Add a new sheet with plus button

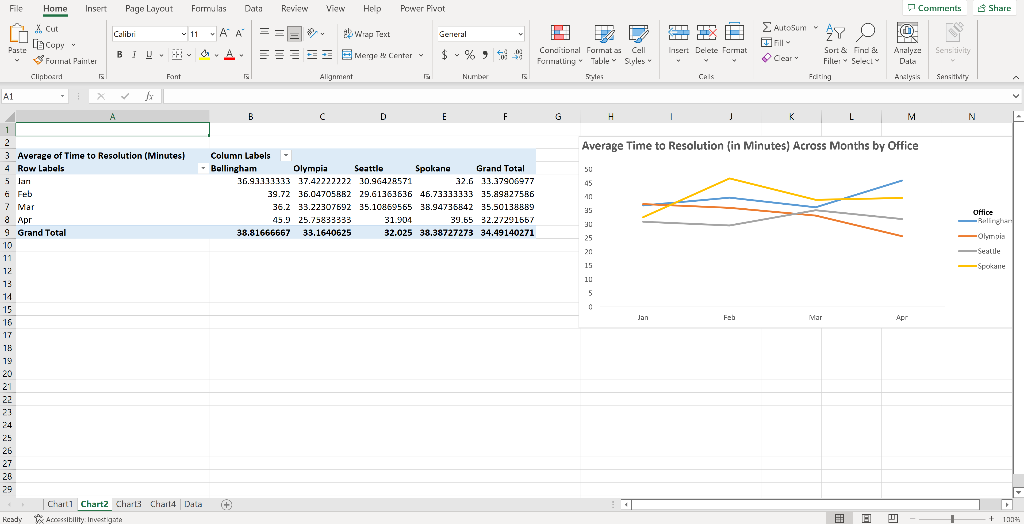point(226,504)
